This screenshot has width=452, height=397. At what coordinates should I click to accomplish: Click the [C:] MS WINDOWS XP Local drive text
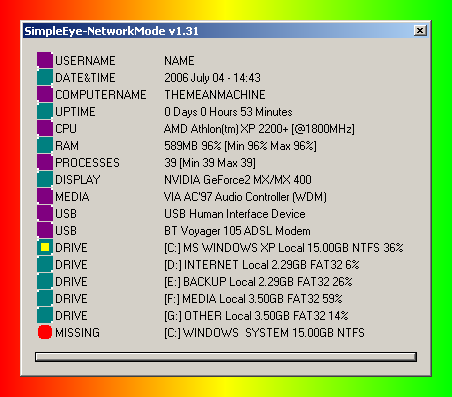click(x=284, y=248)
